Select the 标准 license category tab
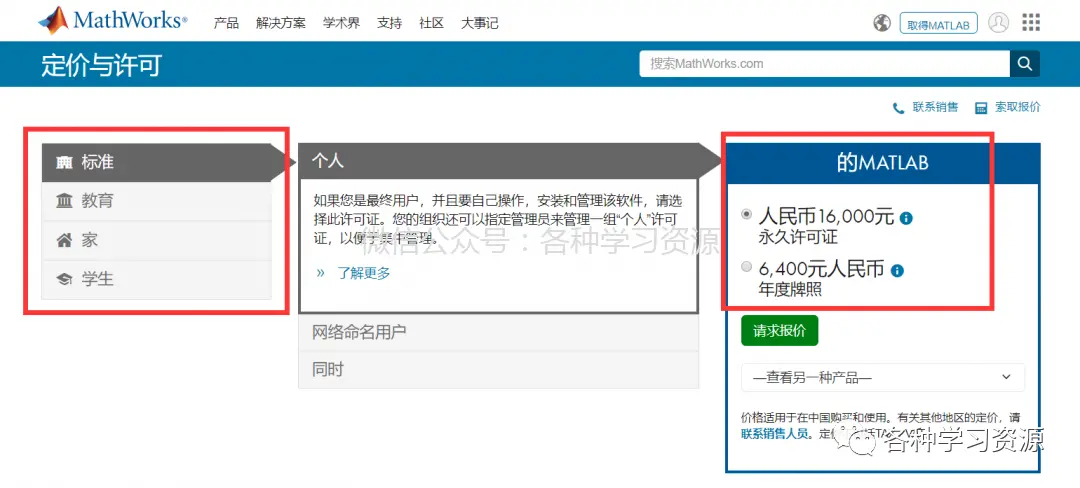 pyautogui.click(x=156, y=162)
